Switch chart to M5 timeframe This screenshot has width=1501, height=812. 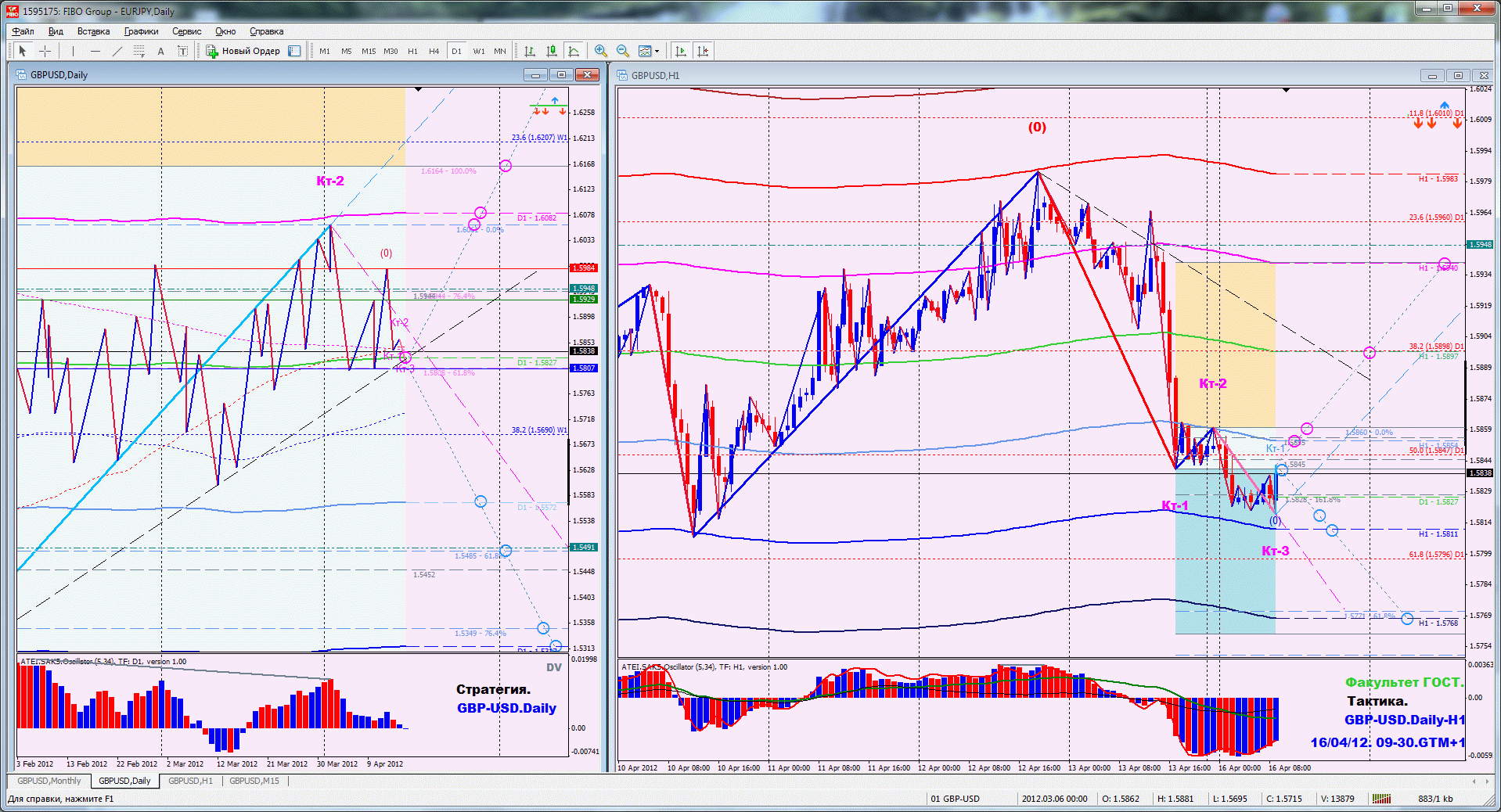coord(347,51)
